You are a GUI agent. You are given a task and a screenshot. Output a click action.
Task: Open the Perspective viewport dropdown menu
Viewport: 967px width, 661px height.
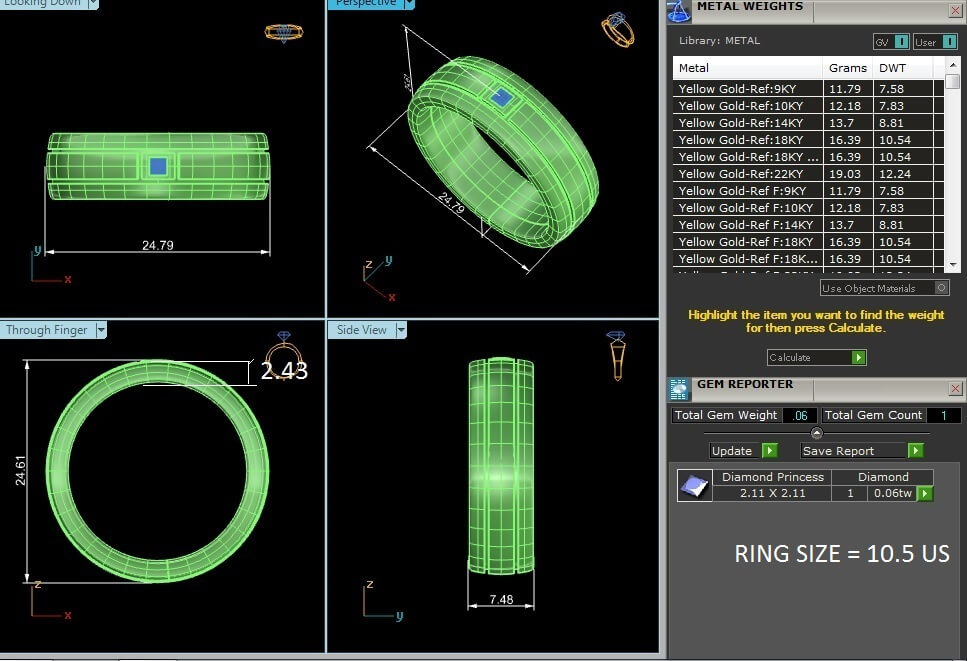tap(408, 3)
